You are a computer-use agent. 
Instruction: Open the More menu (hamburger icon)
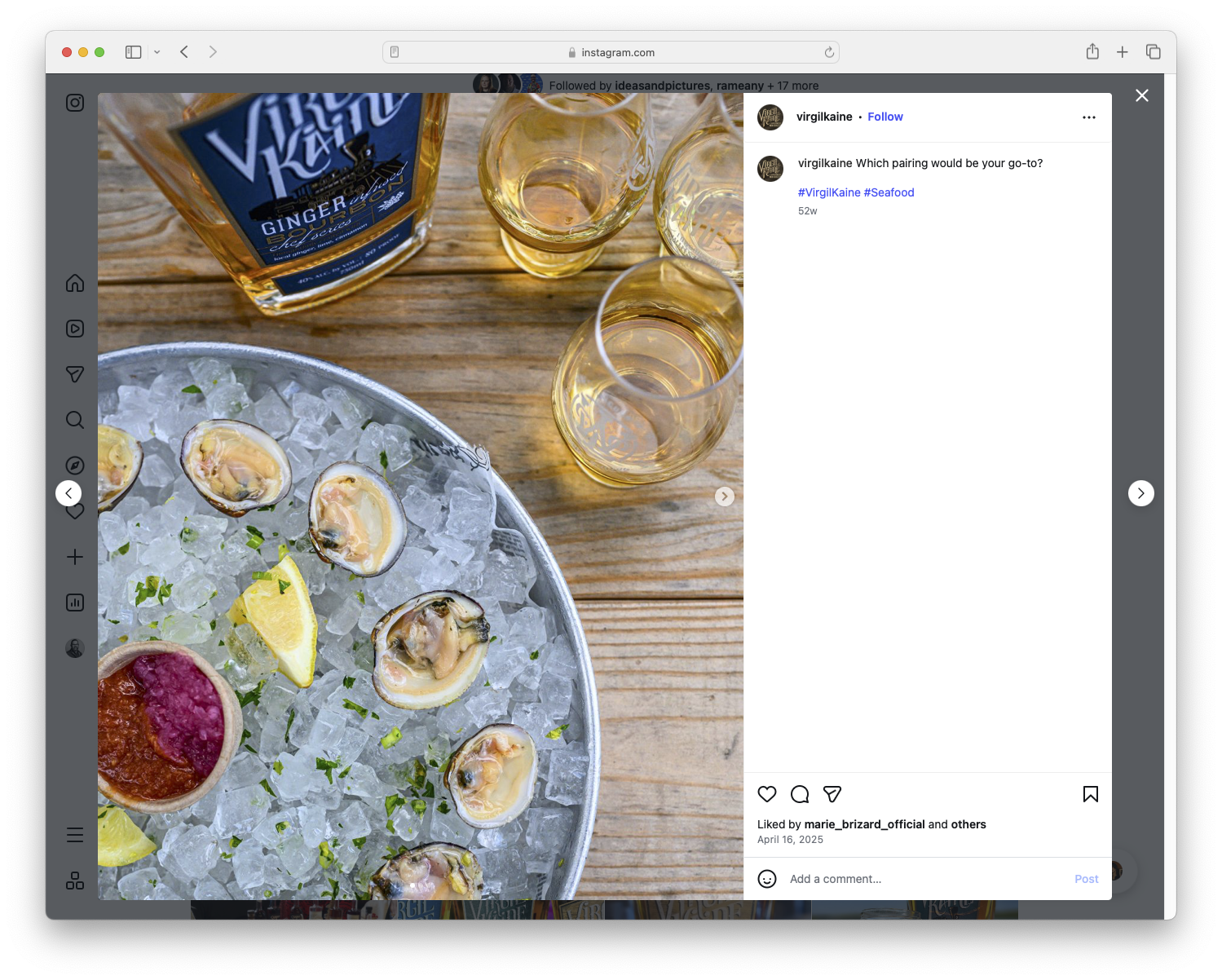pyautogui.click(x=74, y=834)
